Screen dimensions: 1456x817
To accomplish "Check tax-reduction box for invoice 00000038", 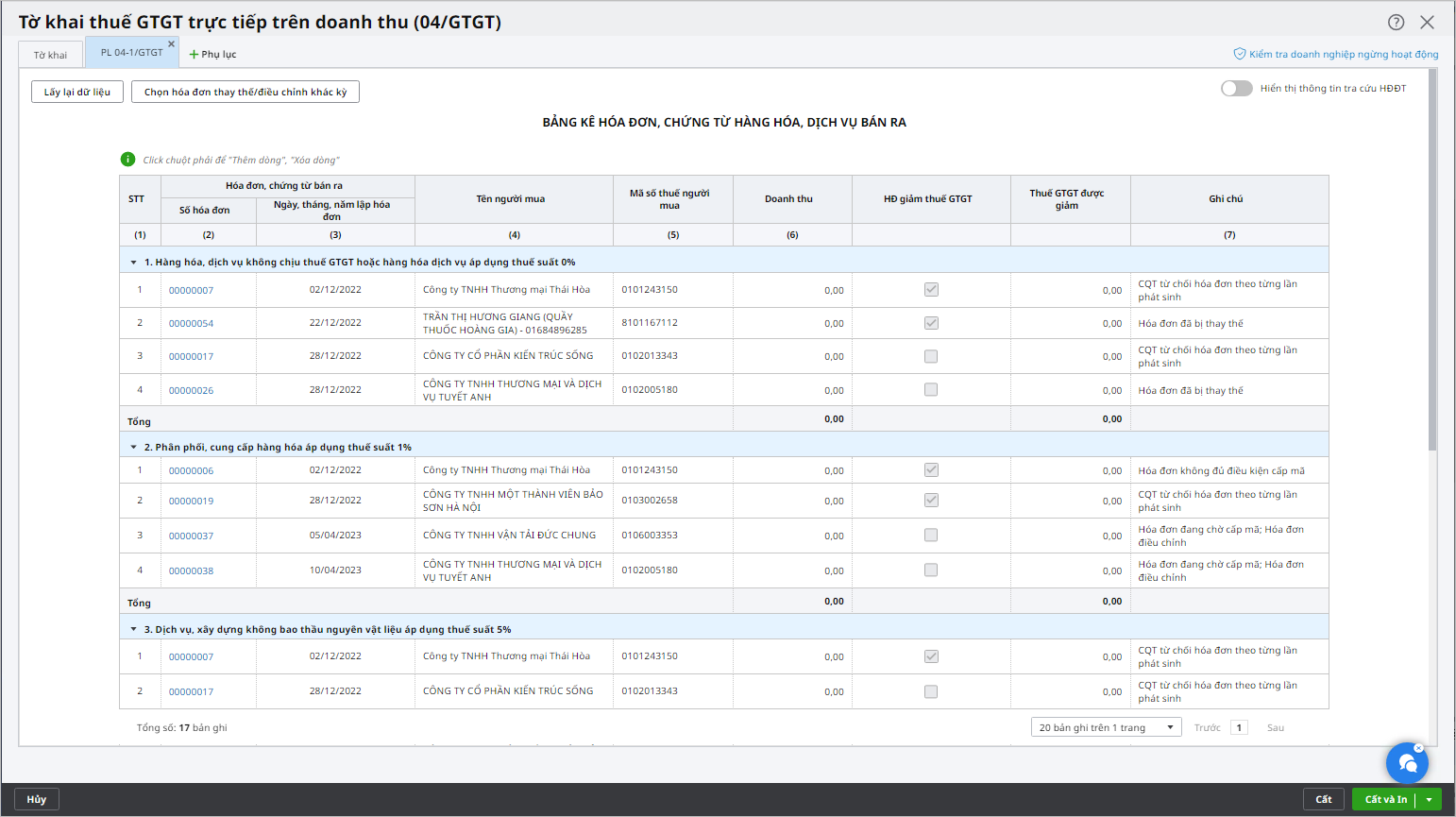I will point(931,570).
